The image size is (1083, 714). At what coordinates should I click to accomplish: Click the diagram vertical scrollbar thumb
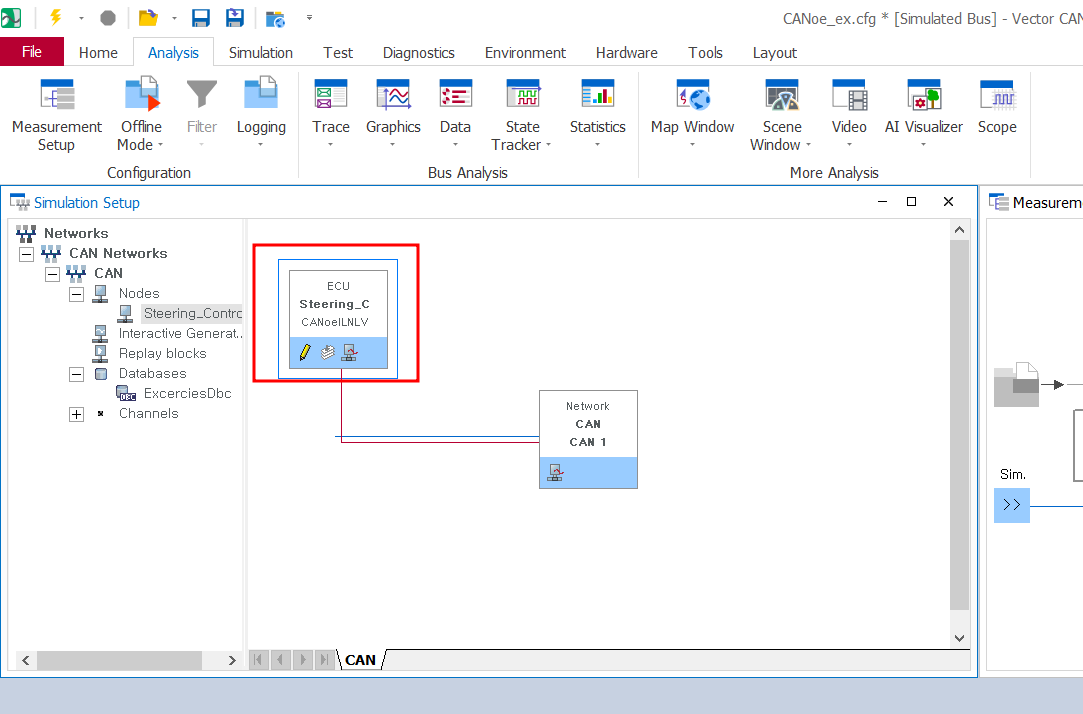click(959, 425)
